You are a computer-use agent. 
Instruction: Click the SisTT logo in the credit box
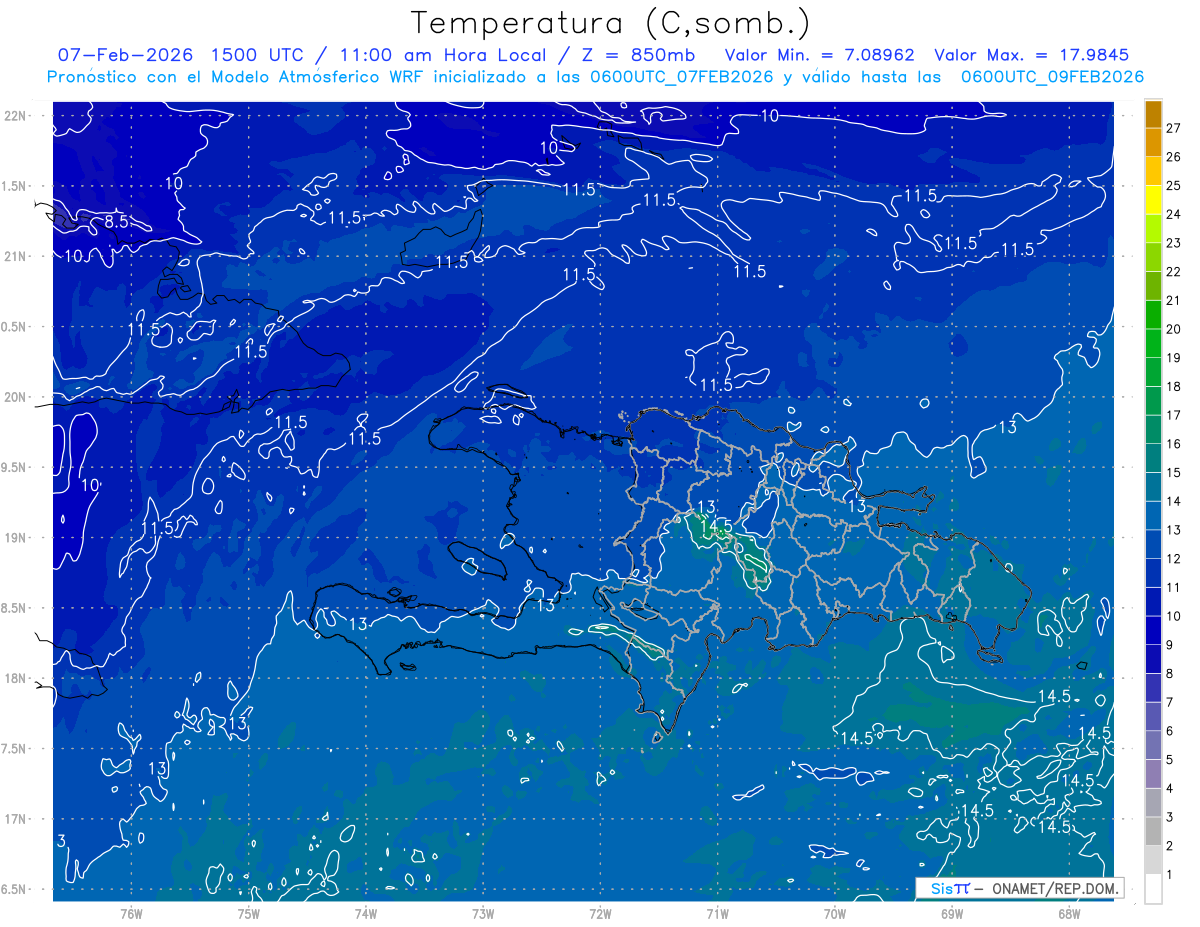pos(950,888)
